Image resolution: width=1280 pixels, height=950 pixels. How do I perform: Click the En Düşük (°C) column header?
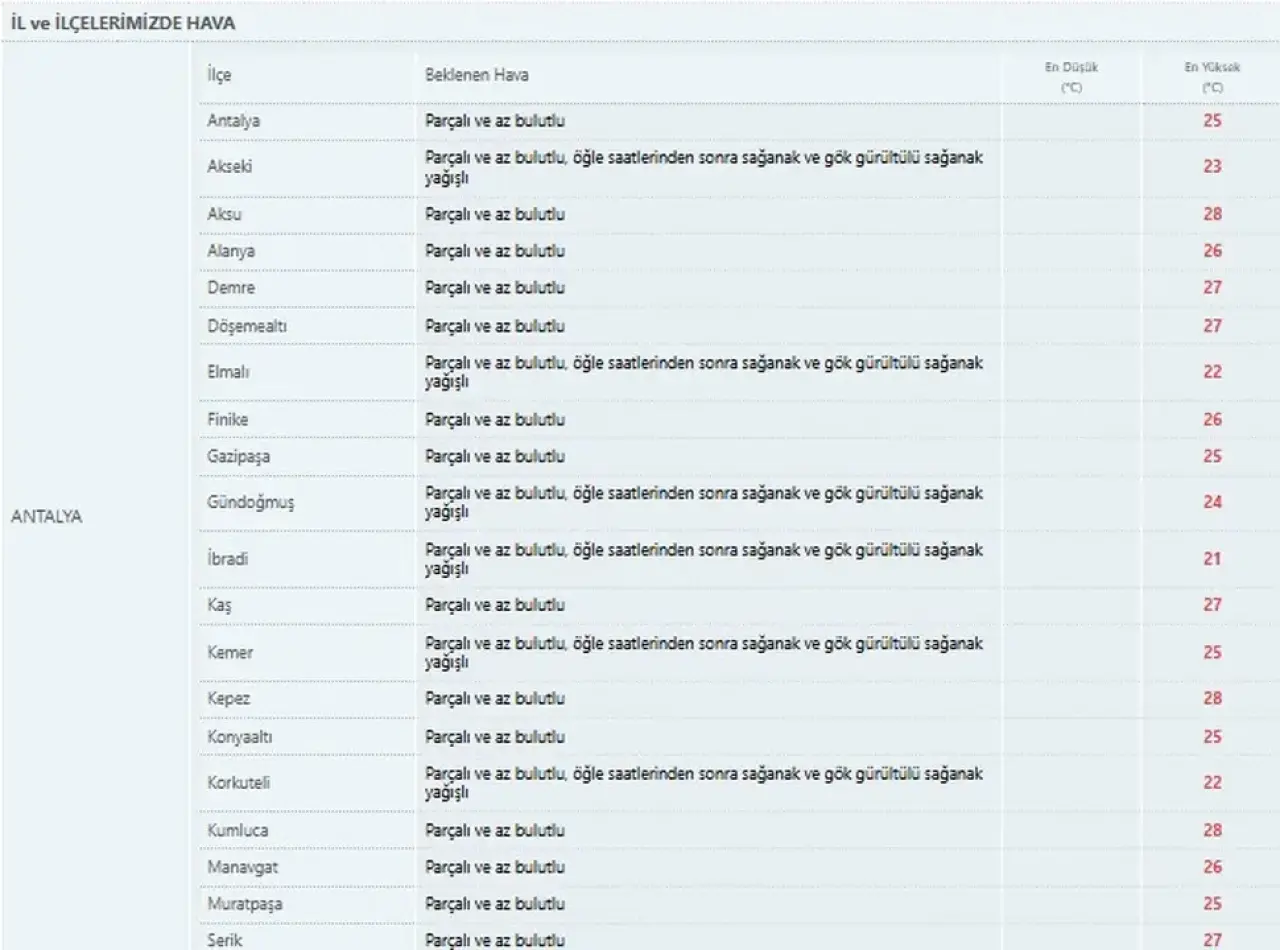tap(1071, 77)
